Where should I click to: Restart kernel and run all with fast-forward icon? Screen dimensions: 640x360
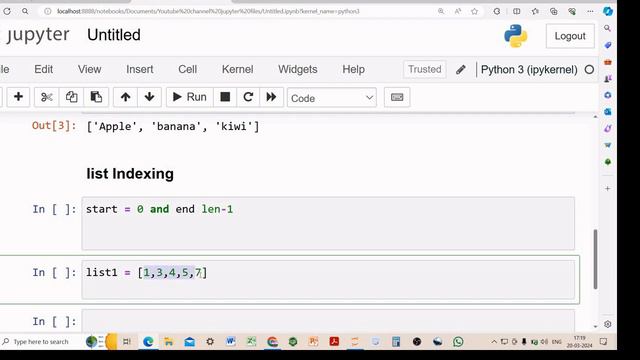point(271,97)
